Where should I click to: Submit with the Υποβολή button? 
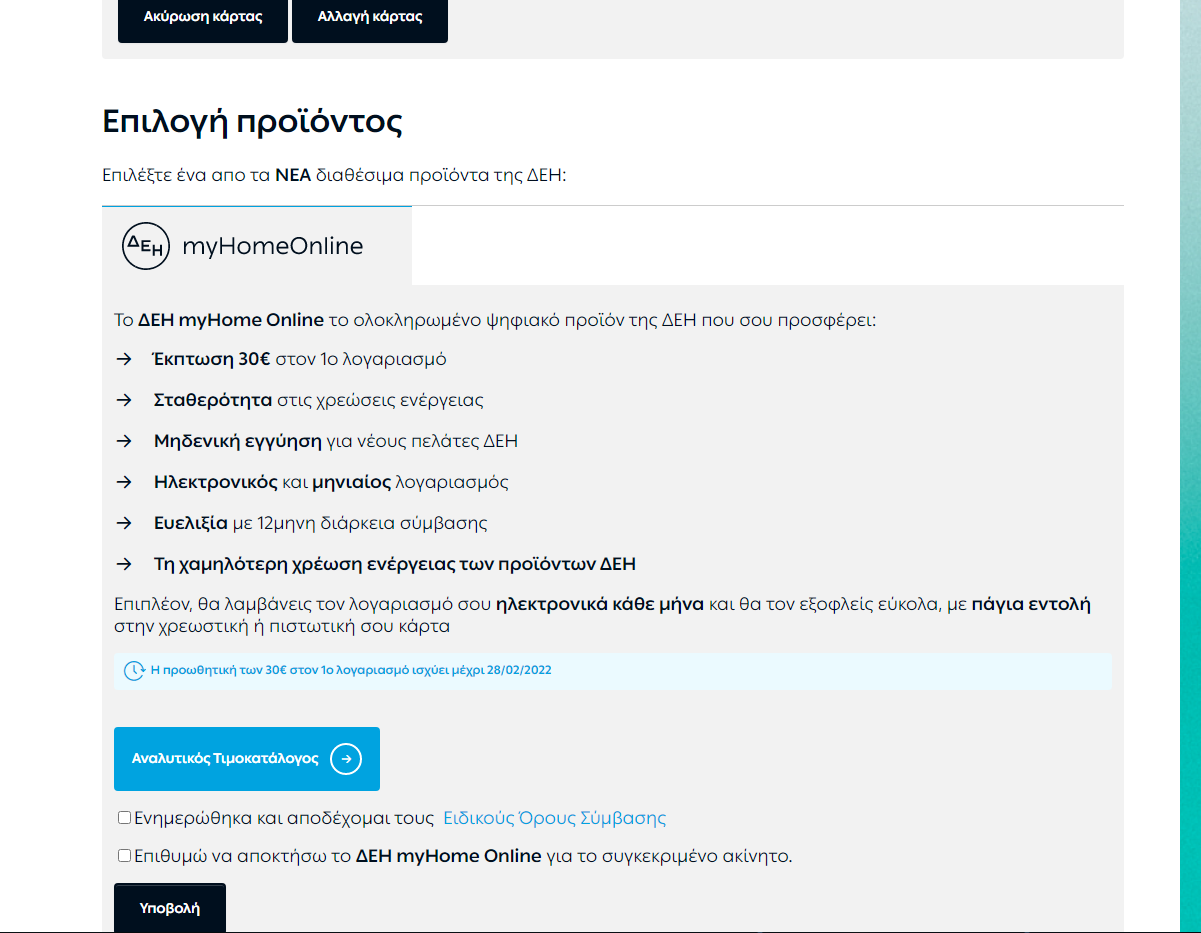pos(170,908)
